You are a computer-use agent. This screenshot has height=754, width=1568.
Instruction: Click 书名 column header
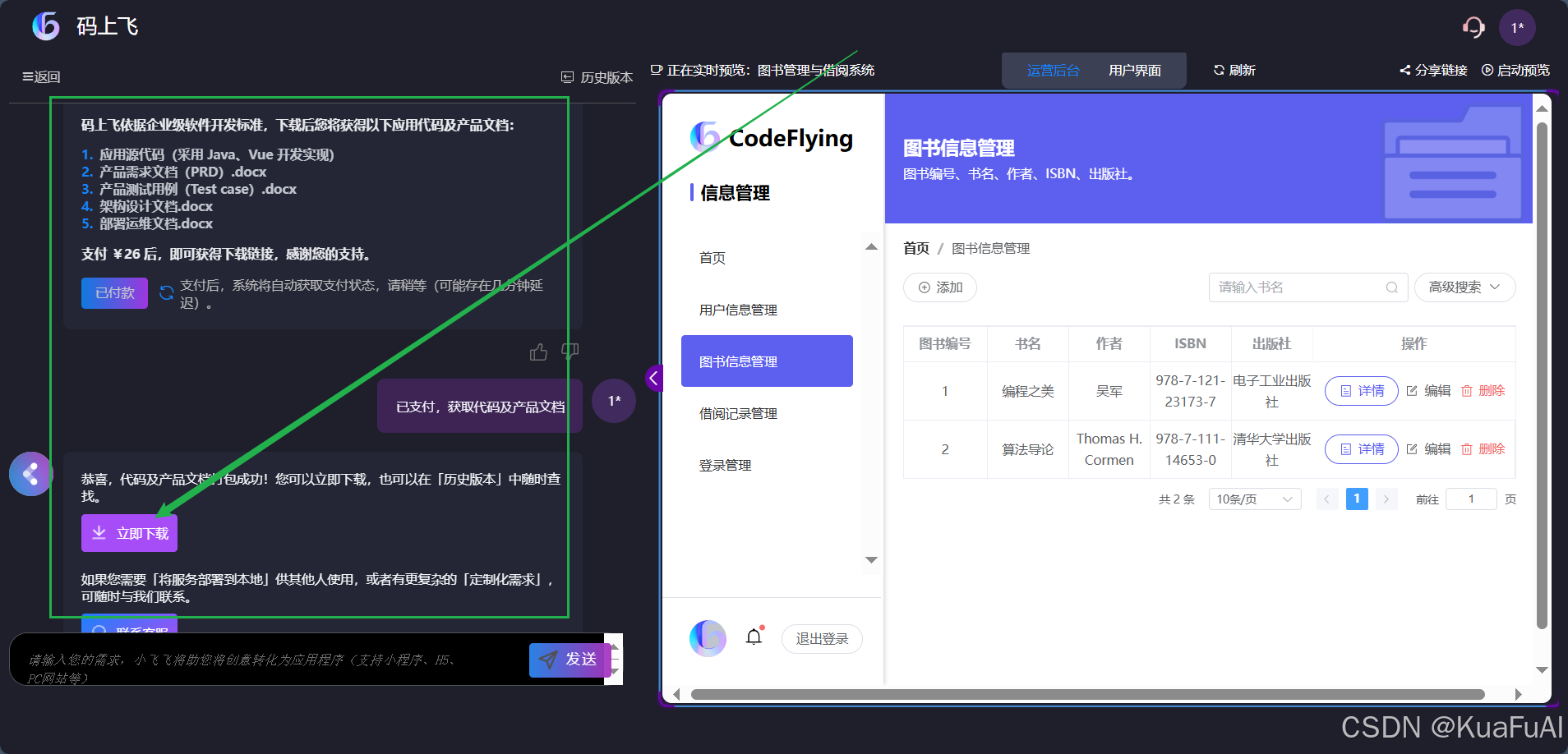click(1027, 343)
